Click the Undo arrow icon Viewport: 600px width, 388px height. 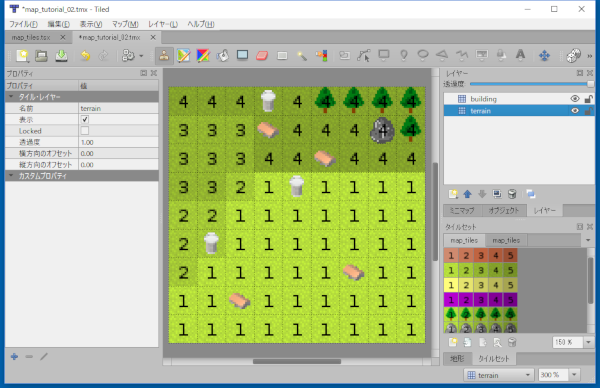click(x=85, y=56)
